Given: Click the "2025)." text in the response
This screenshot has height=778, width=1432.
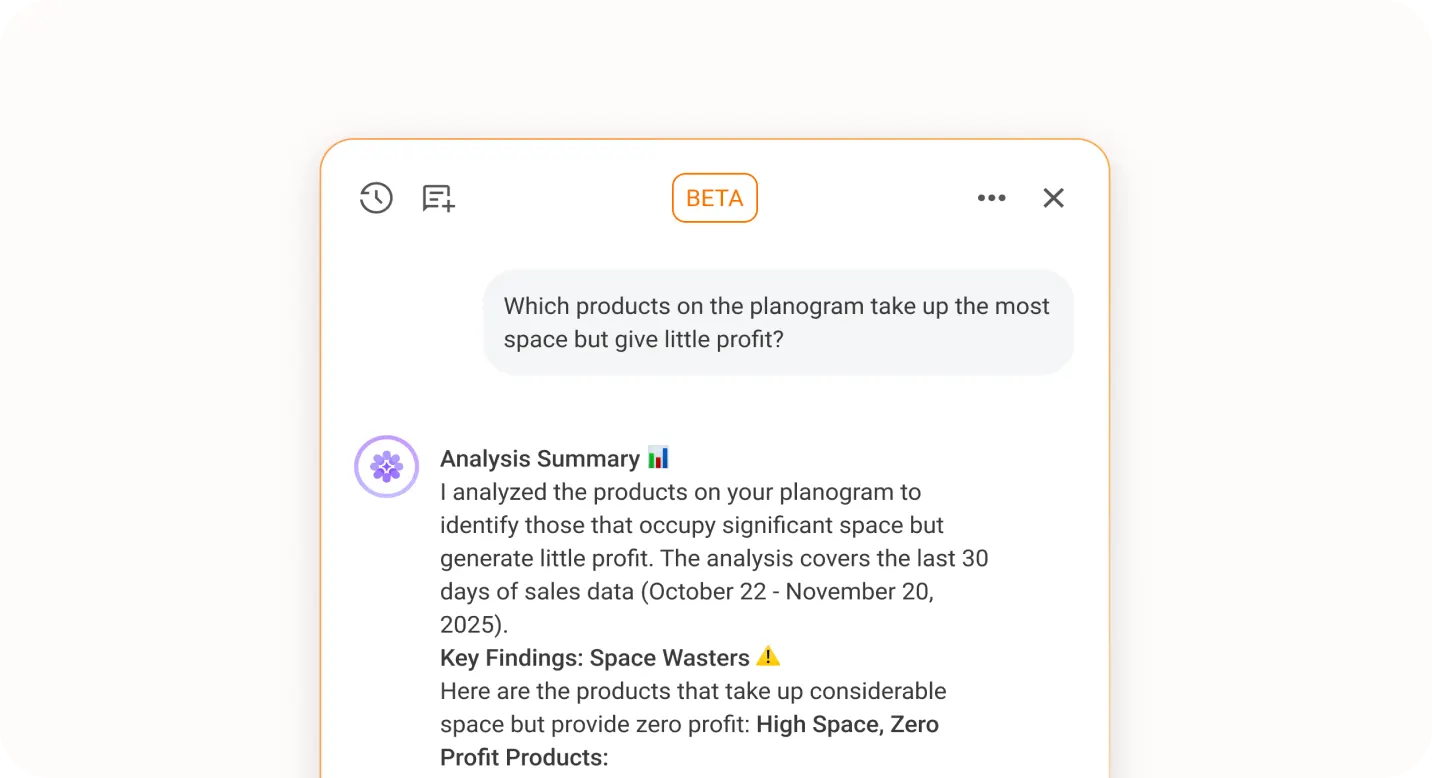Looking at the screenshot, I should [x=473, y=625].
